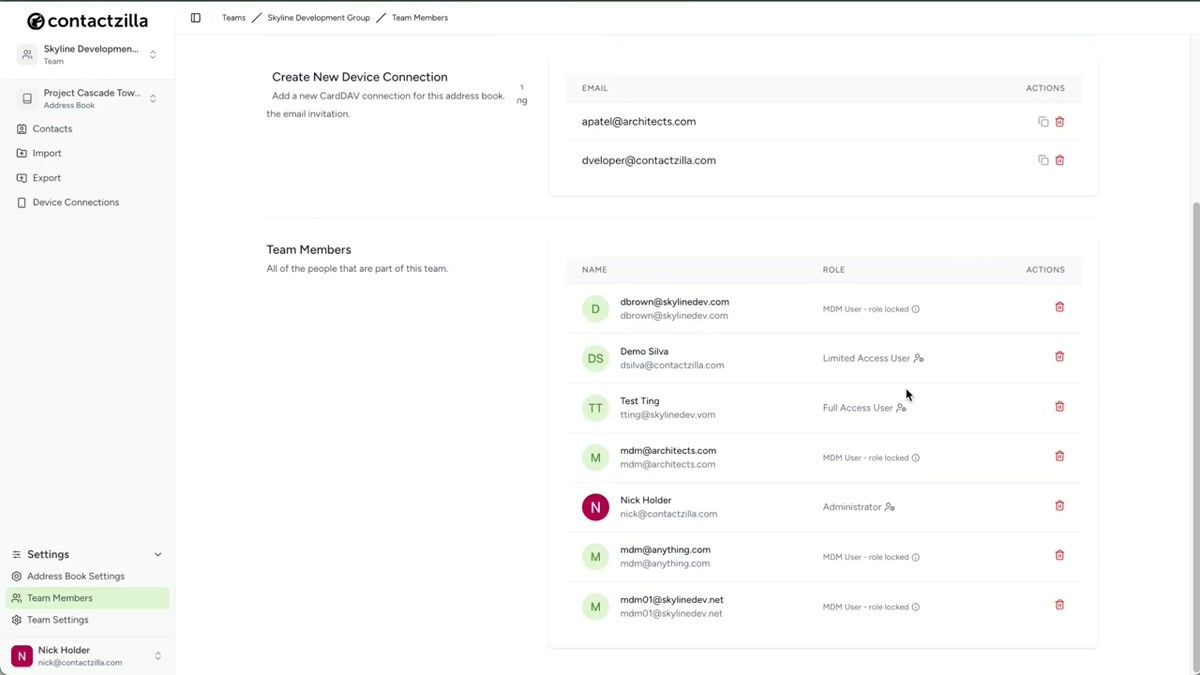Open Teams from the breadcrumb
Screen dimensions: 1200x675
point(233,17)
